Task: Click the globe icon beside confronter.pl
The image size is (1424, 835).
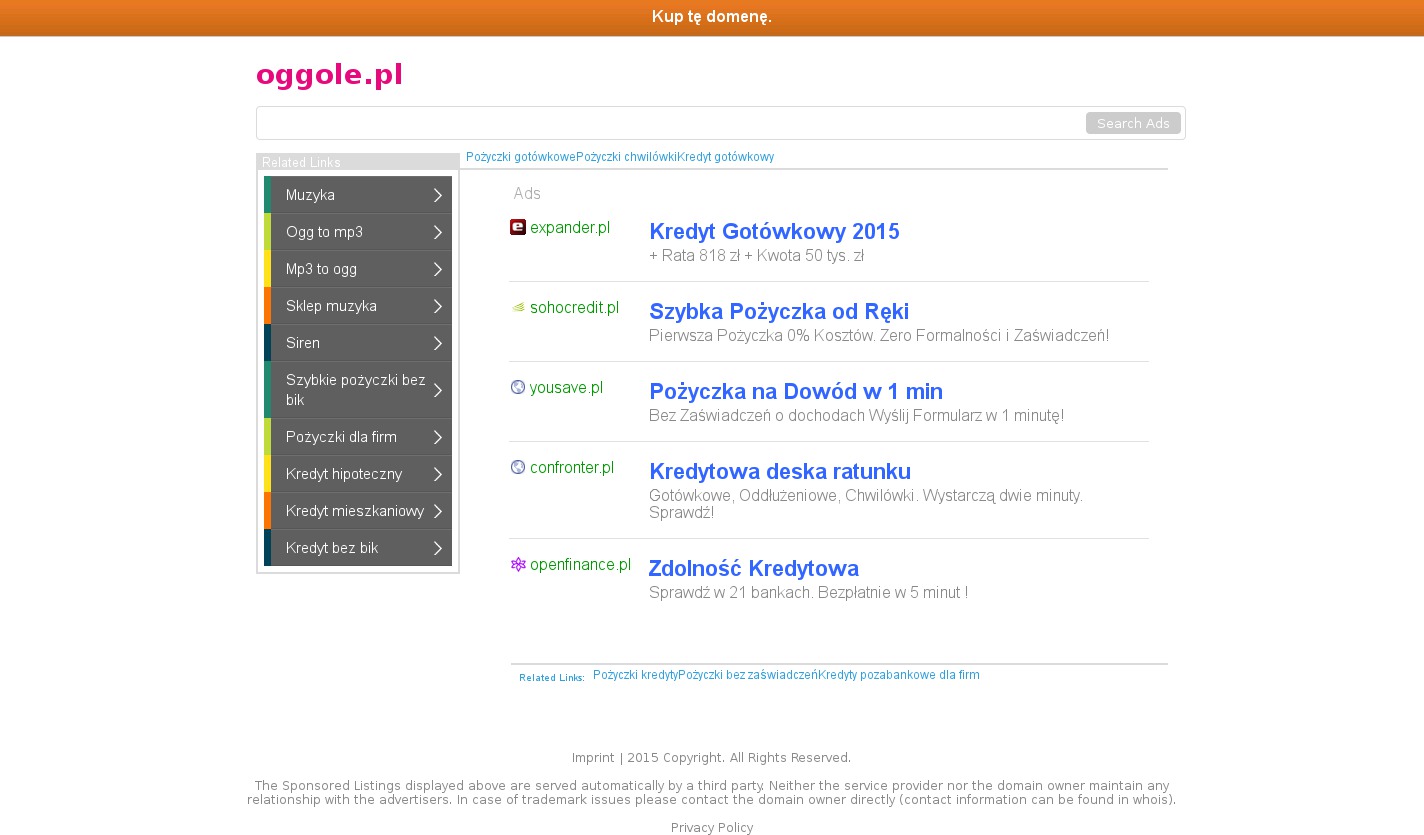Action: coord(518,467)
